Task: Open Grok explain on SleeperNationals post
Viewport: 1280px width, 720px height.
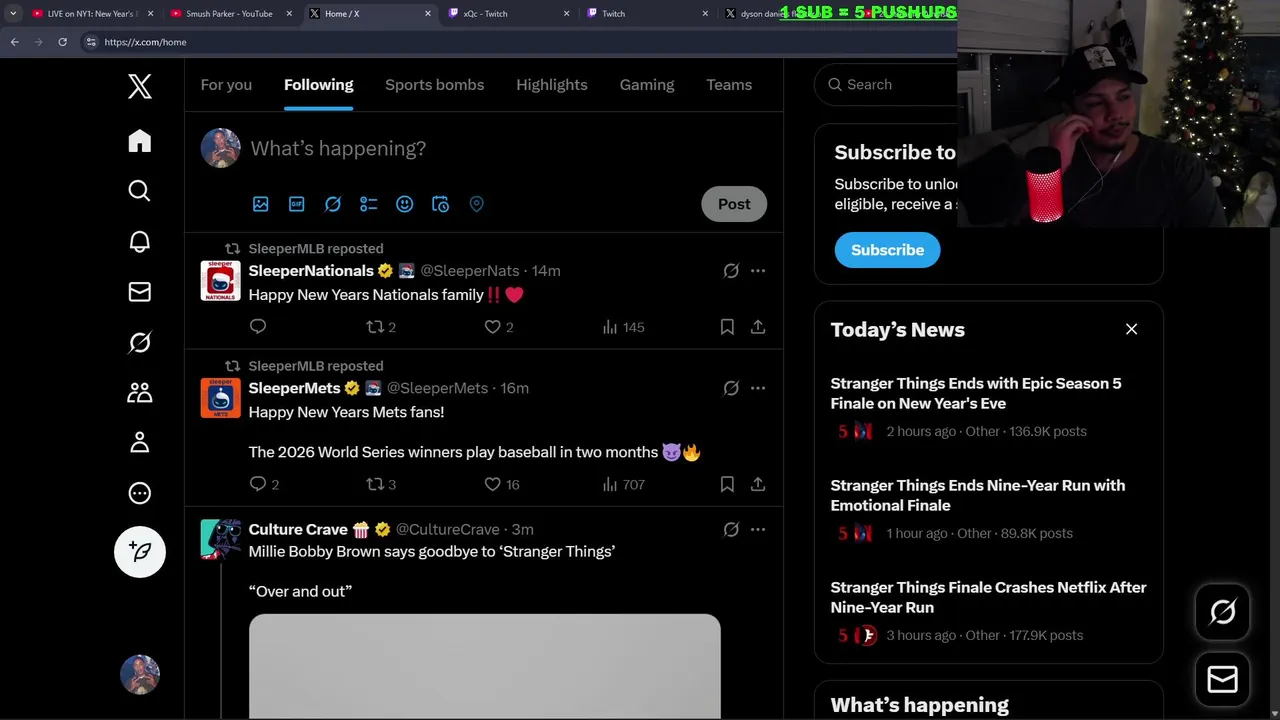Action: click(x=731, y=271)
